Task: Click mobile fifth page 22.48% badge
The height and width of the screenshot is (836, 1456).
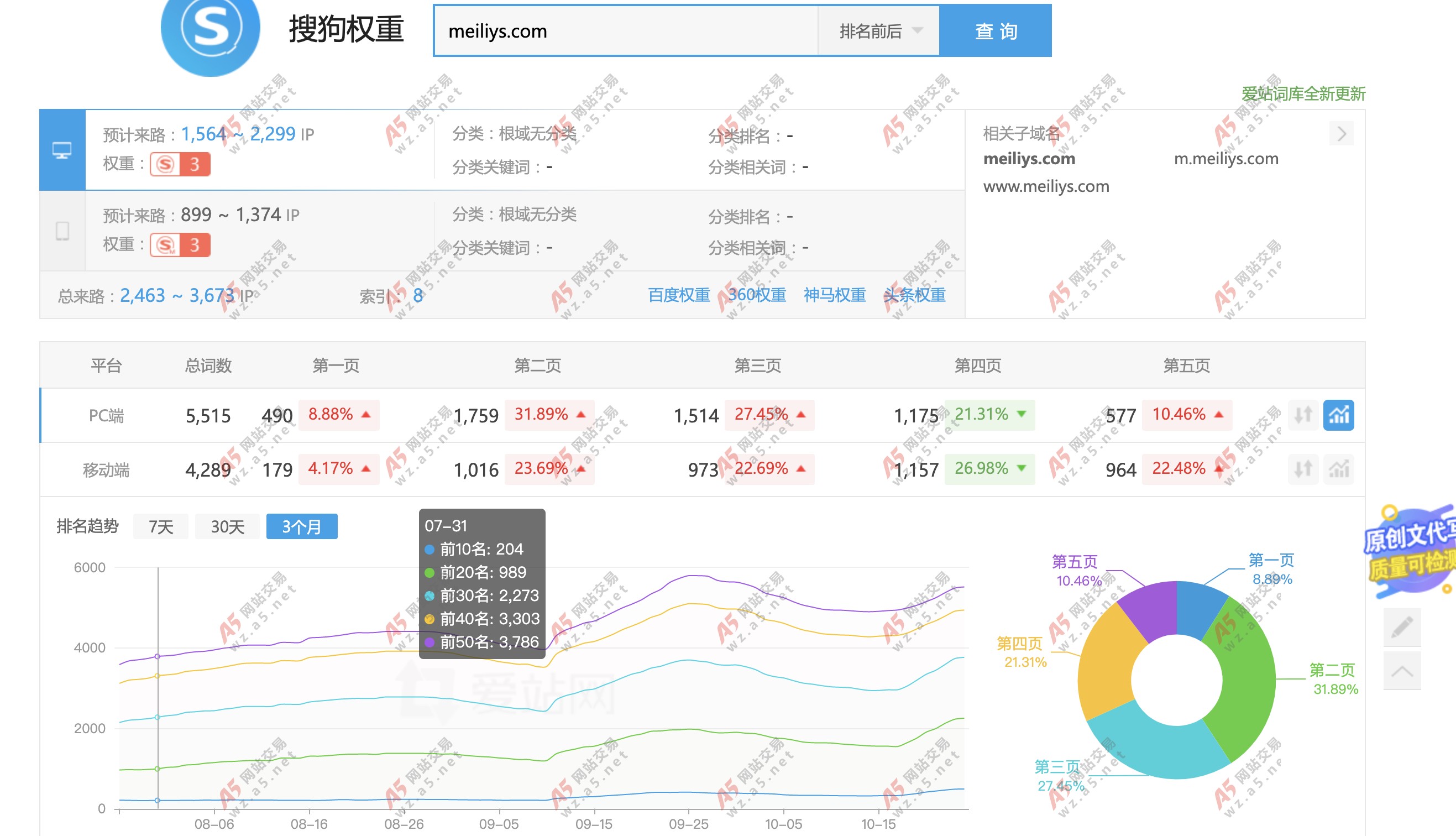Action: [x=1187, y=469]
